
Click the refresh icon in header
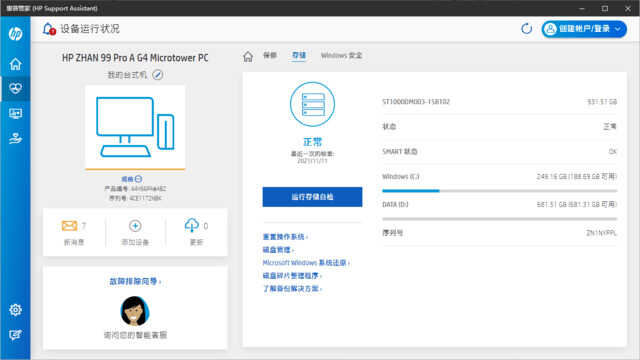(x=527, y=29)
